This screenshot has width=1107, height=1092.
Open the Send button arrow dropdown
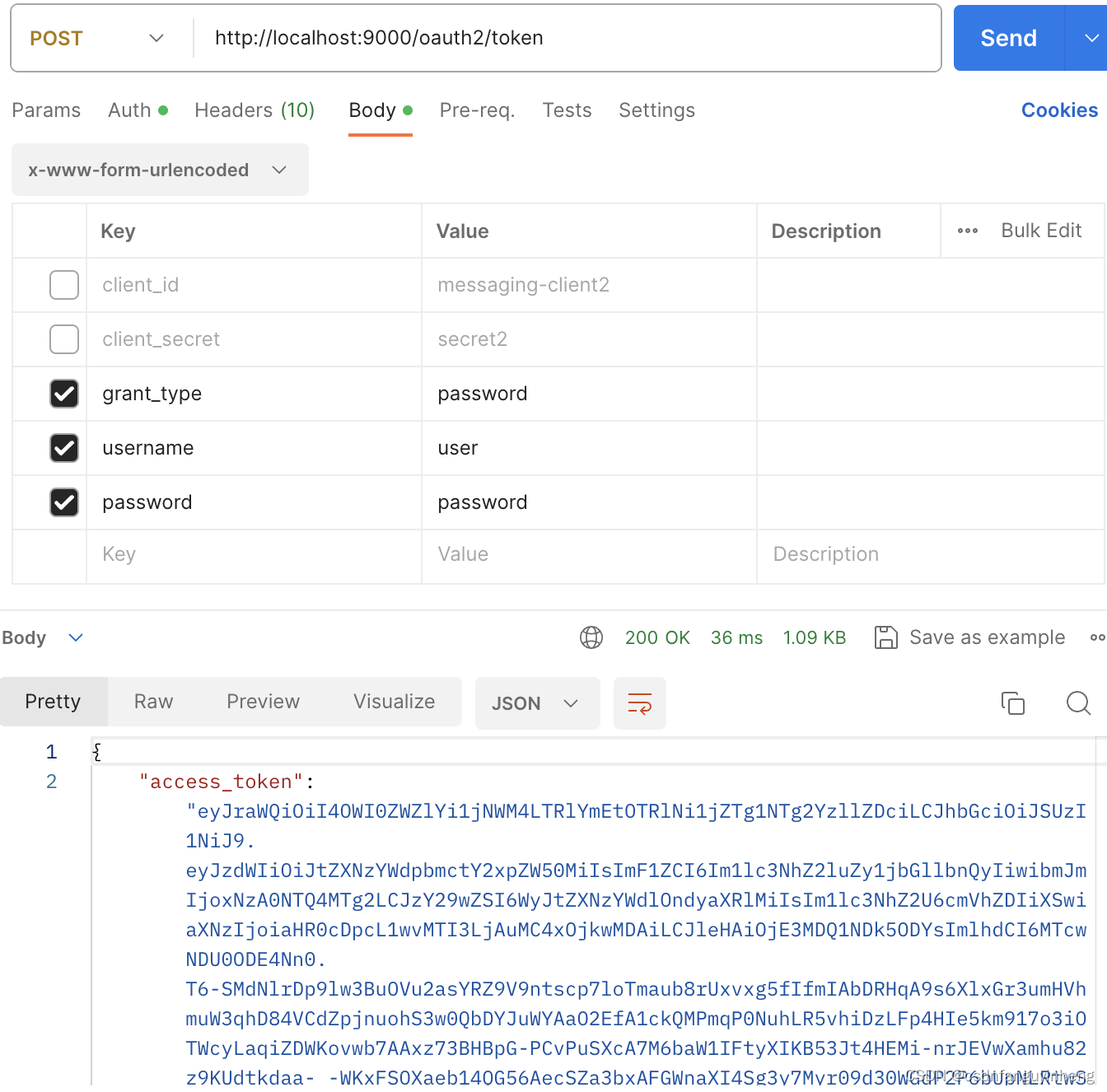[1089, 38]
